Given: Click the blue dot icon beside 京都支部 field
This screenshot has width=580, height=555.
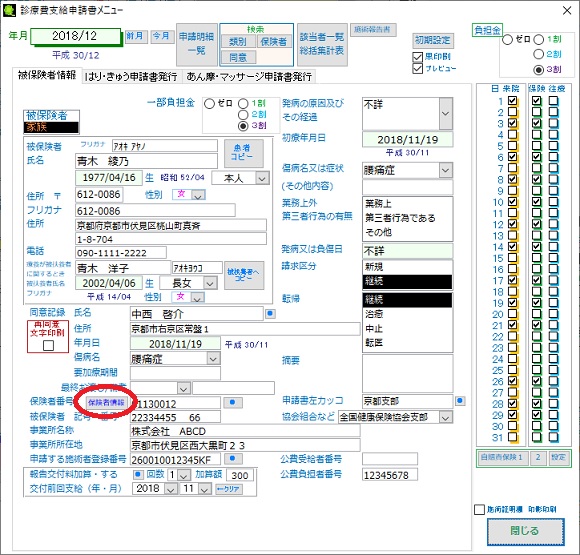Looking at the screenshot, I should pos(460,401).
